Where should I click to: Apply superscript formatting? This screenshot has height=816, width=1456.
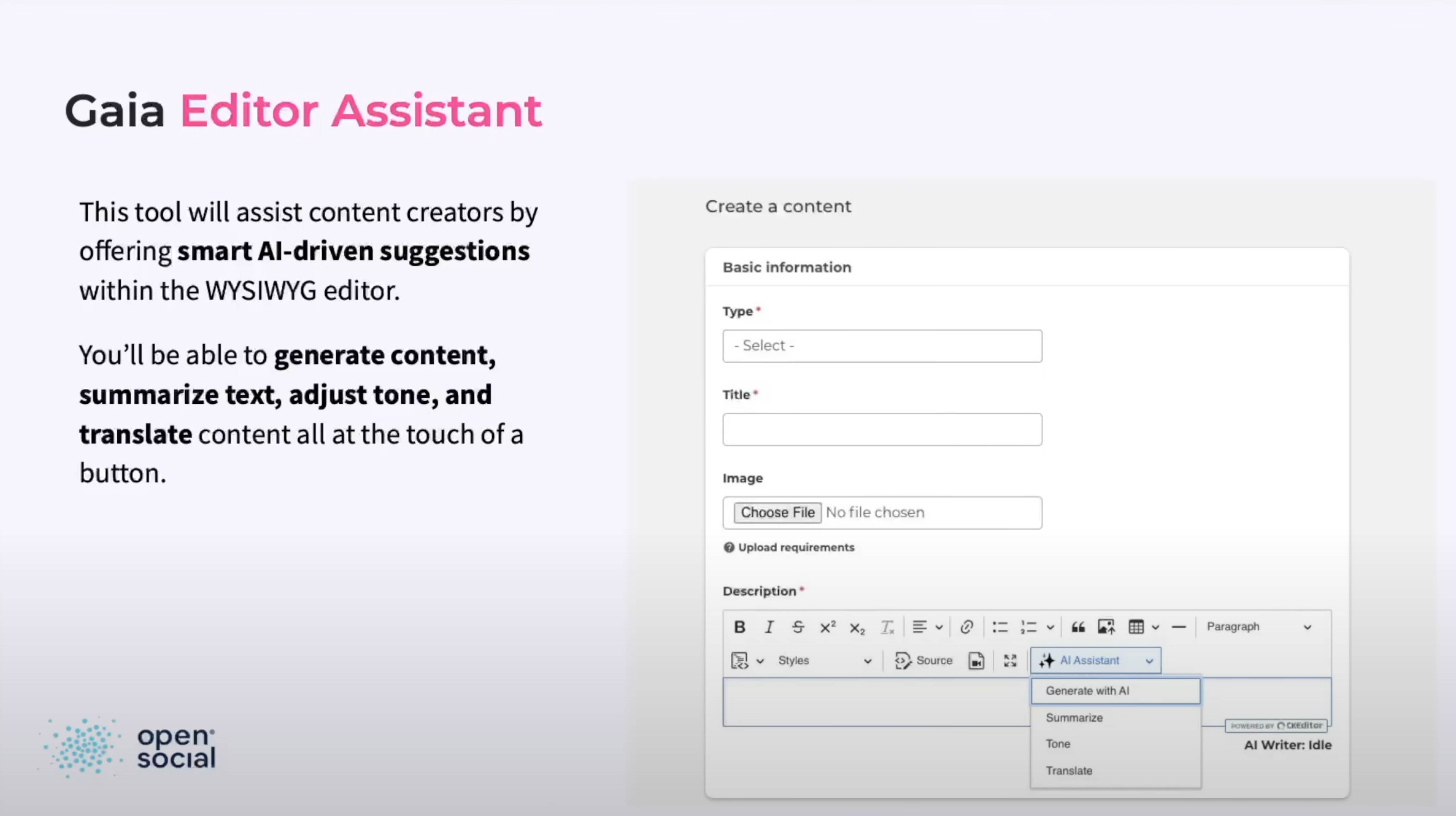tap(827, 627)
